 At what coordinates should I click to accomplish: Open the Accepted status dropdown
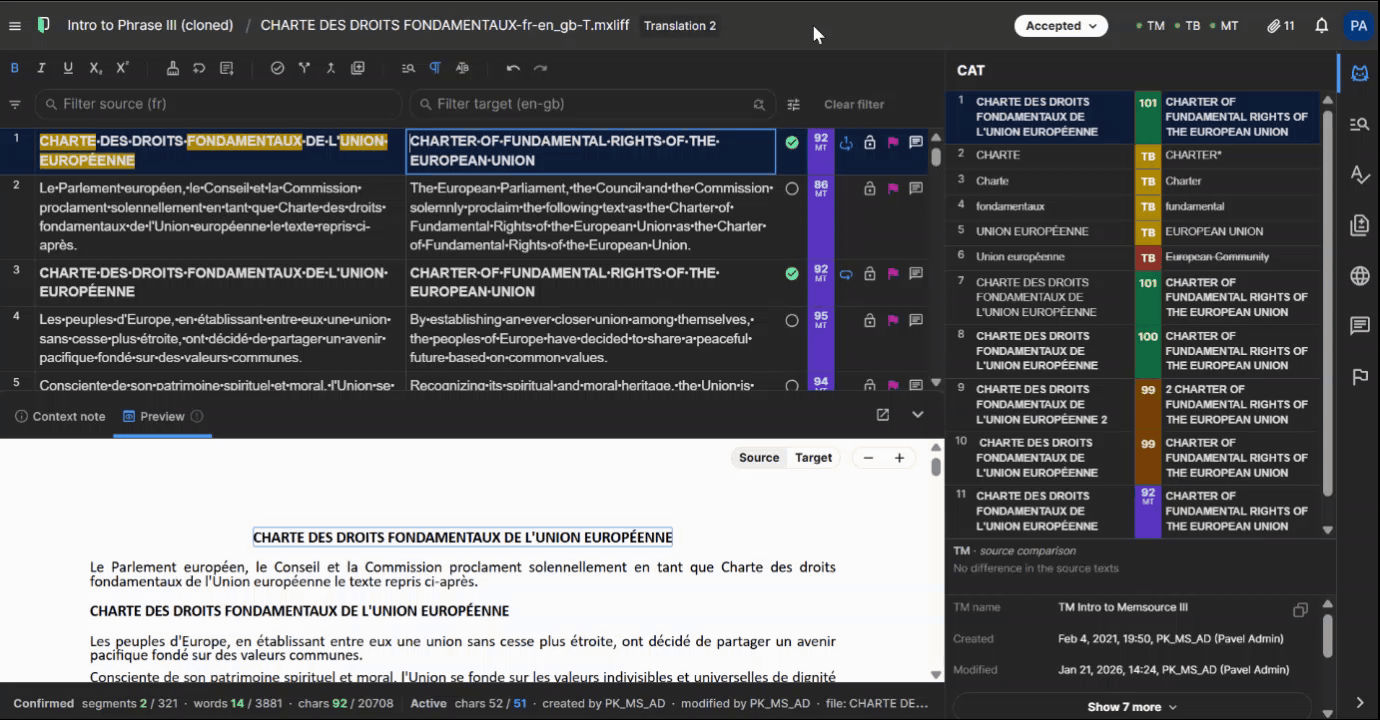[1061, 26]
